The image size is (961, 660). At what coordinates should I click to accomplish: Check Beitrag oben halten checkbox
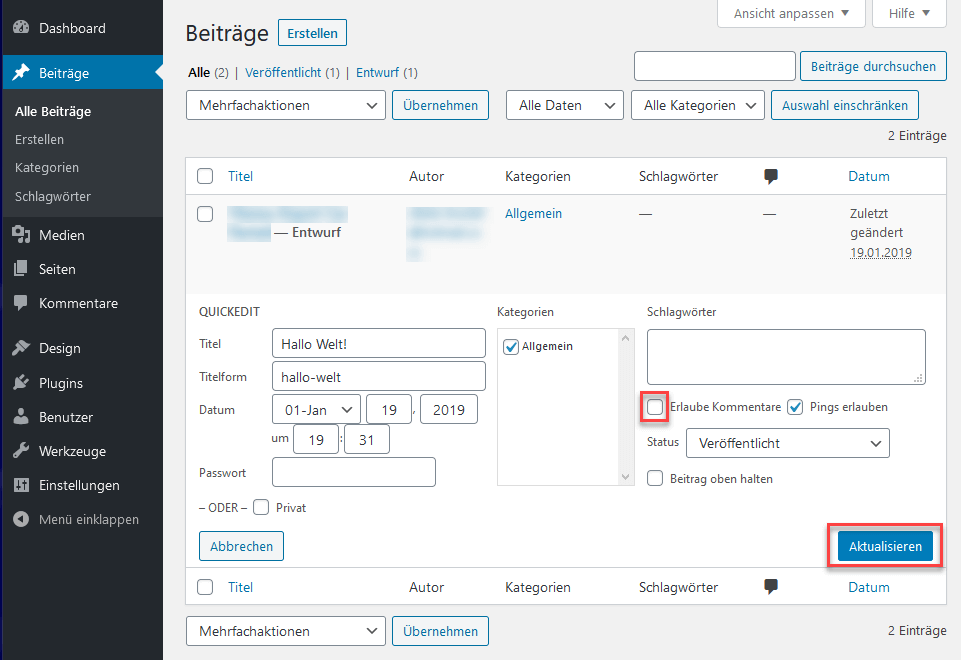coord(655,478)
